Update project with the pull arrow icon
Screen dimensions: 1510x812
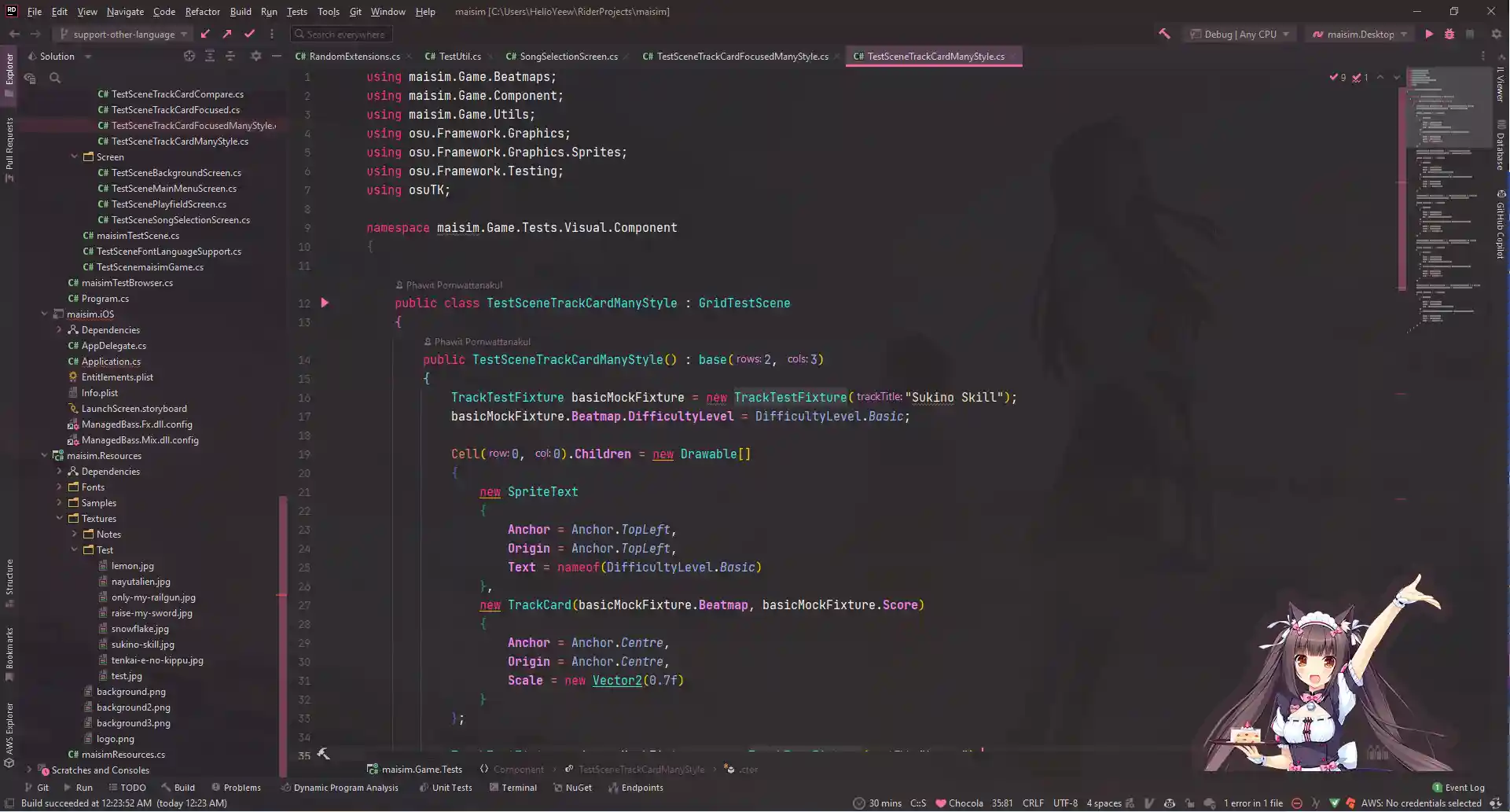(205, 34)
